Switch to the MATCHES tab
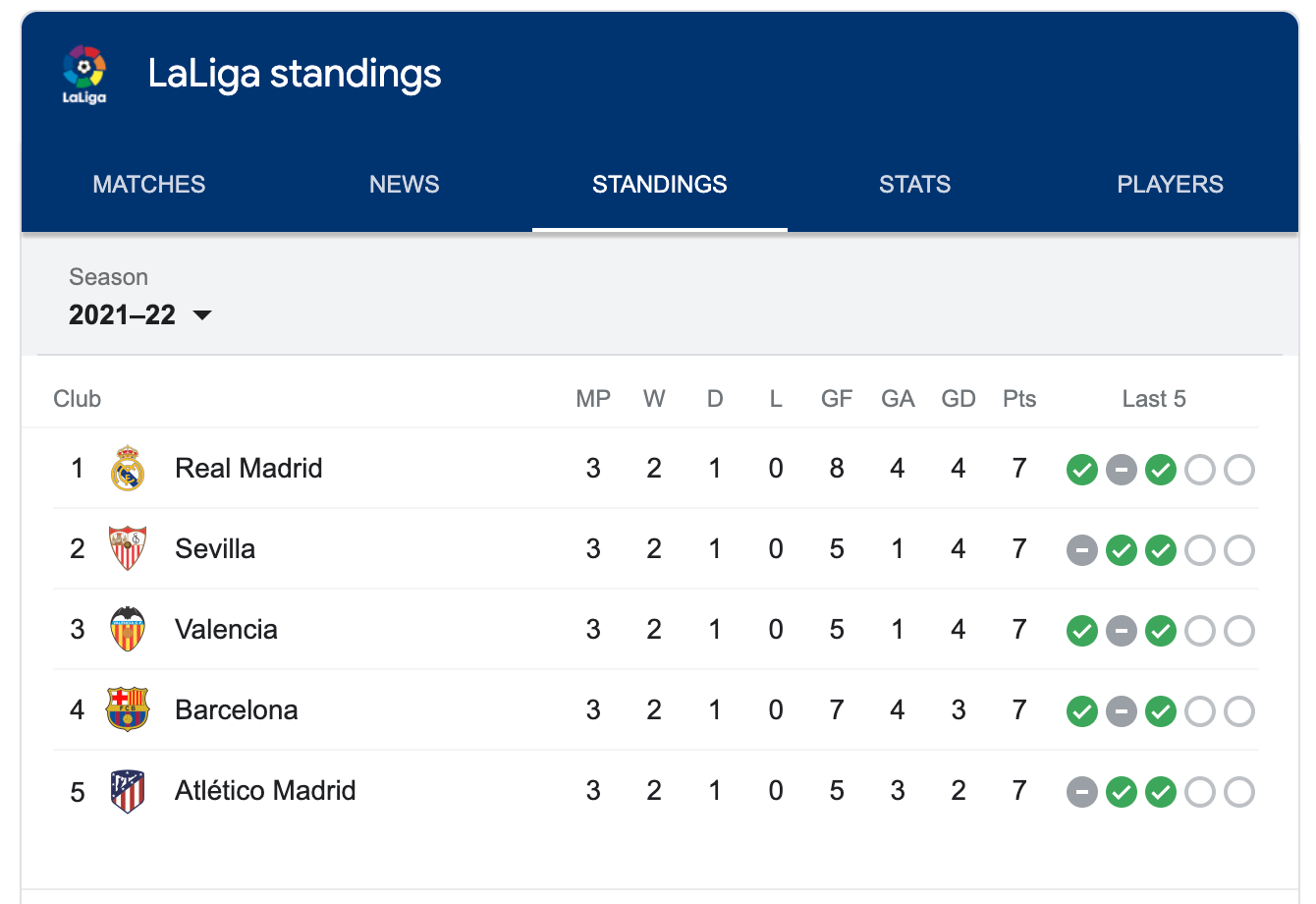Image resolution: width=1316 pixels, height=904 pixels. point(148,184)
